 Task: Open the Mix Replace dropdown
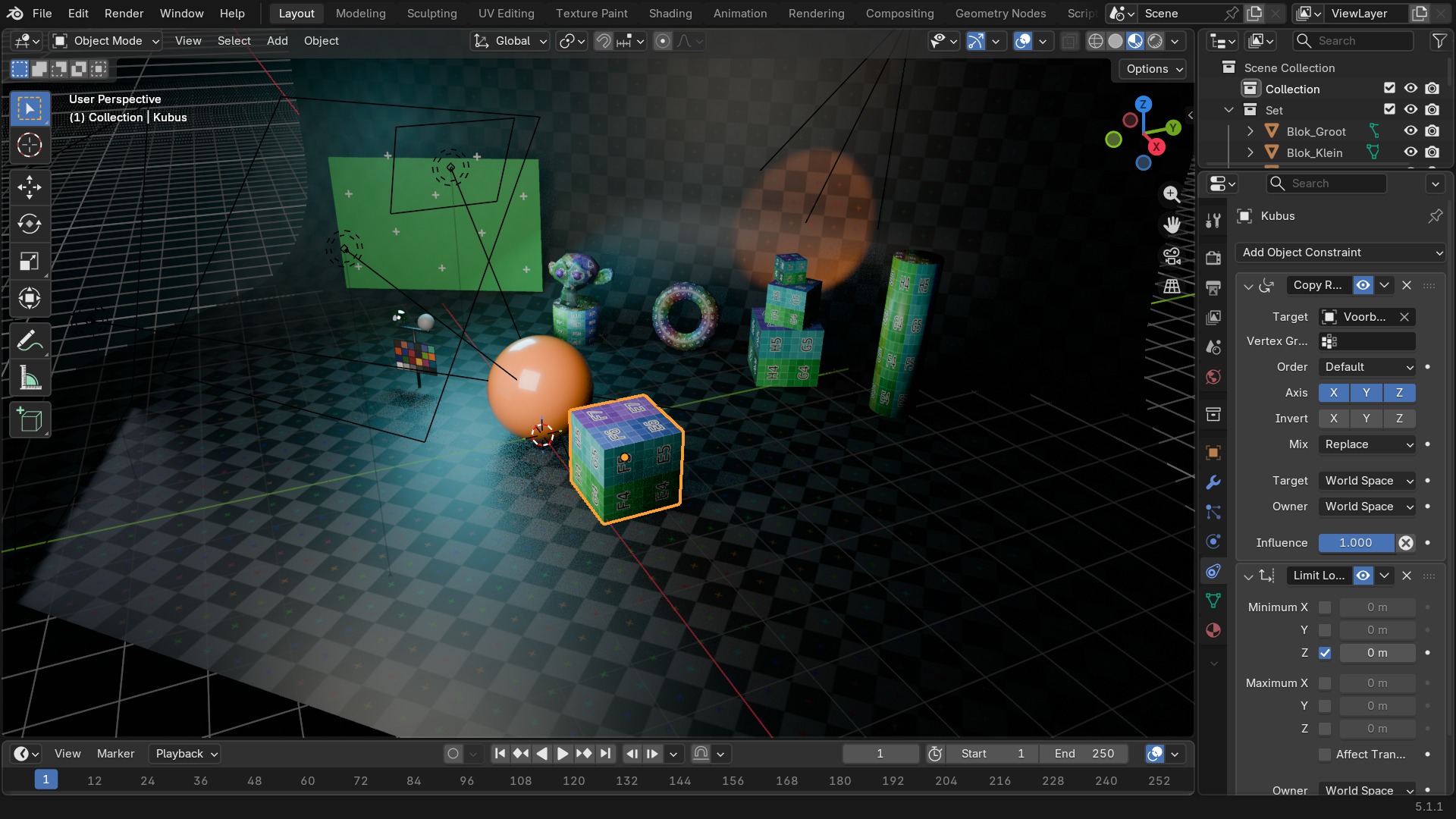coord(1367,444)
